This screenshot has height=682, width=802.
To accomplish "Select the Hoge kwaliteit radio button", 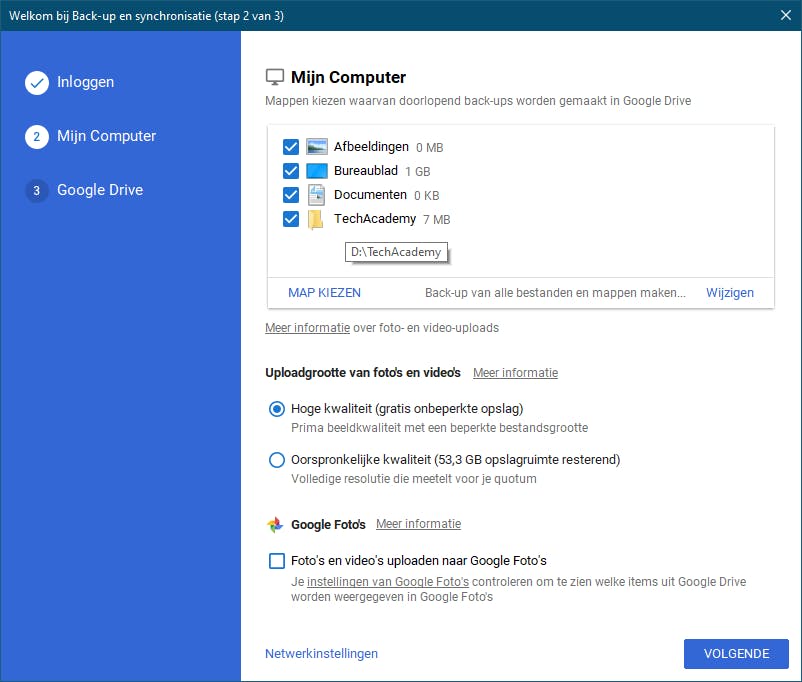I will click(x=277, y=409).
